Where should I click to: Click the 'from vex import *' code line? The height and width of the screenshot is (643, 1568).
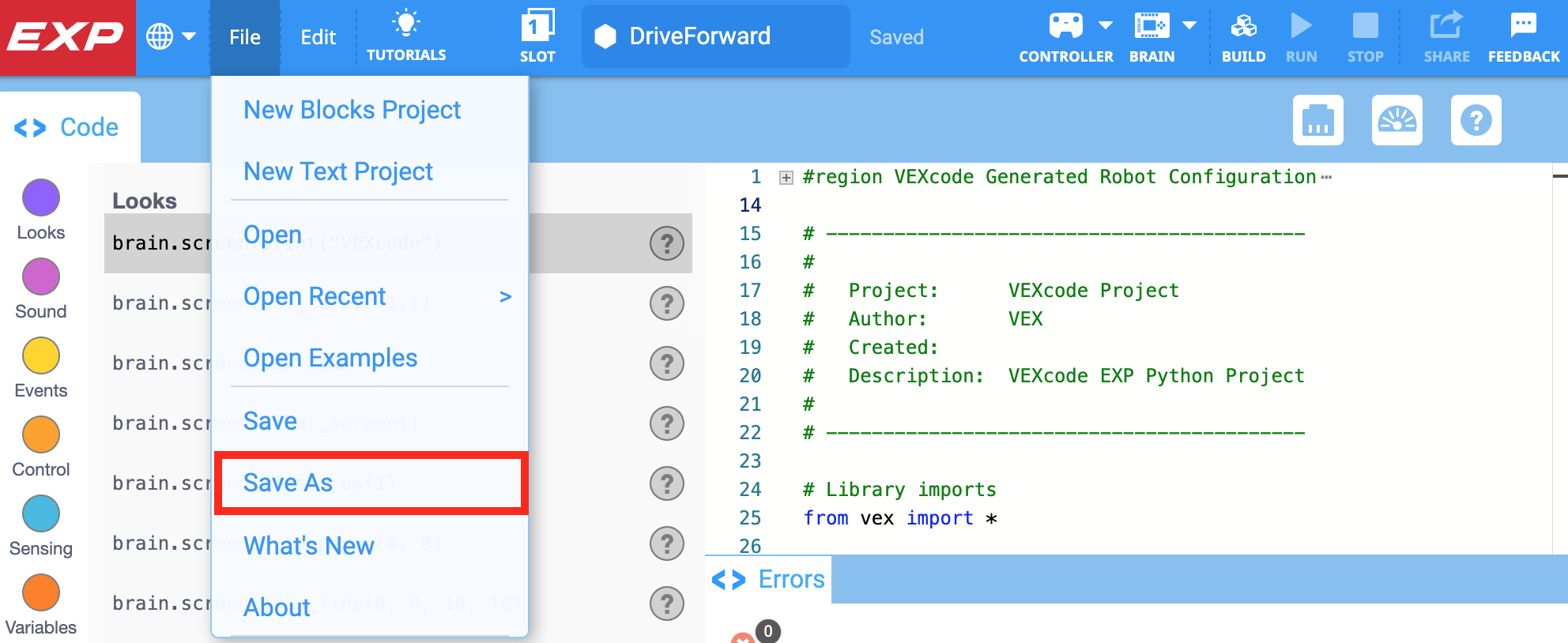(x=900, y=518)
